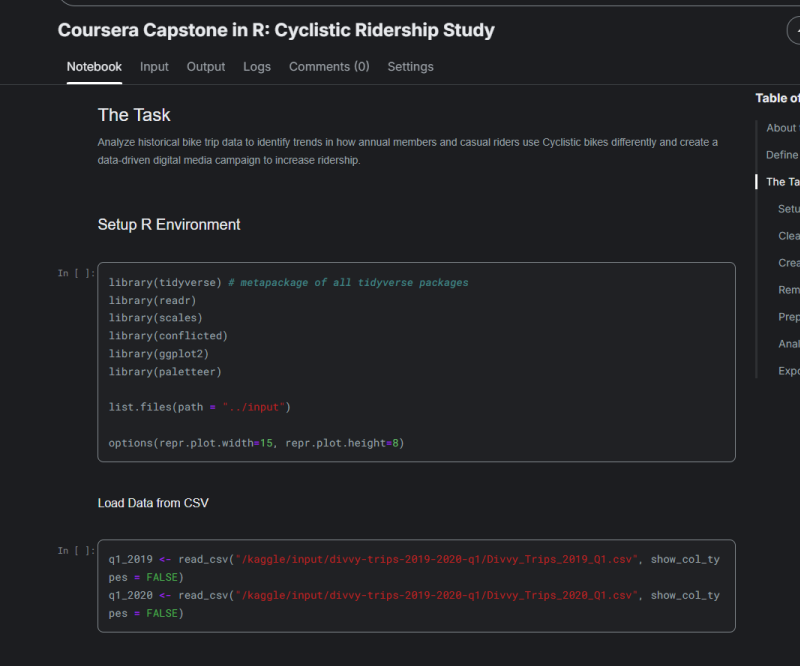
Task: Click the 'library(ggplot2)' code line
Action: pyautogui.click(x=158, y=353)
